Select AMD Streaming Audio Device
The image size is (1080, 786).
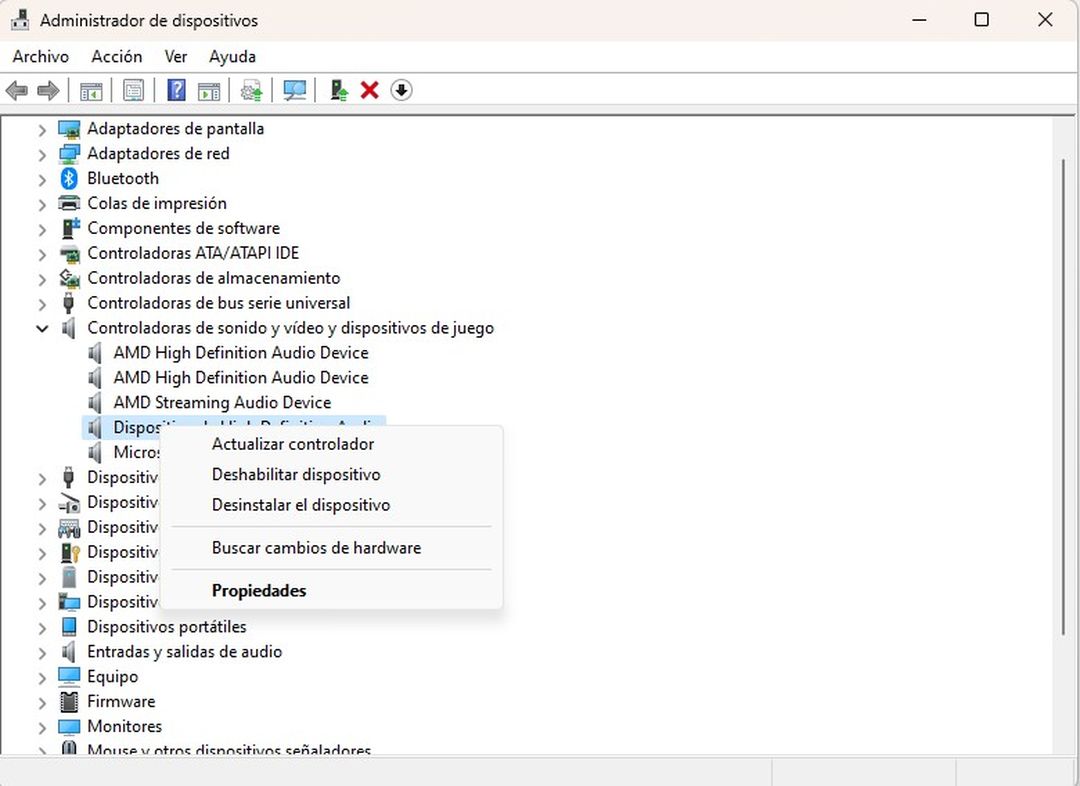(x=222, y=402)
